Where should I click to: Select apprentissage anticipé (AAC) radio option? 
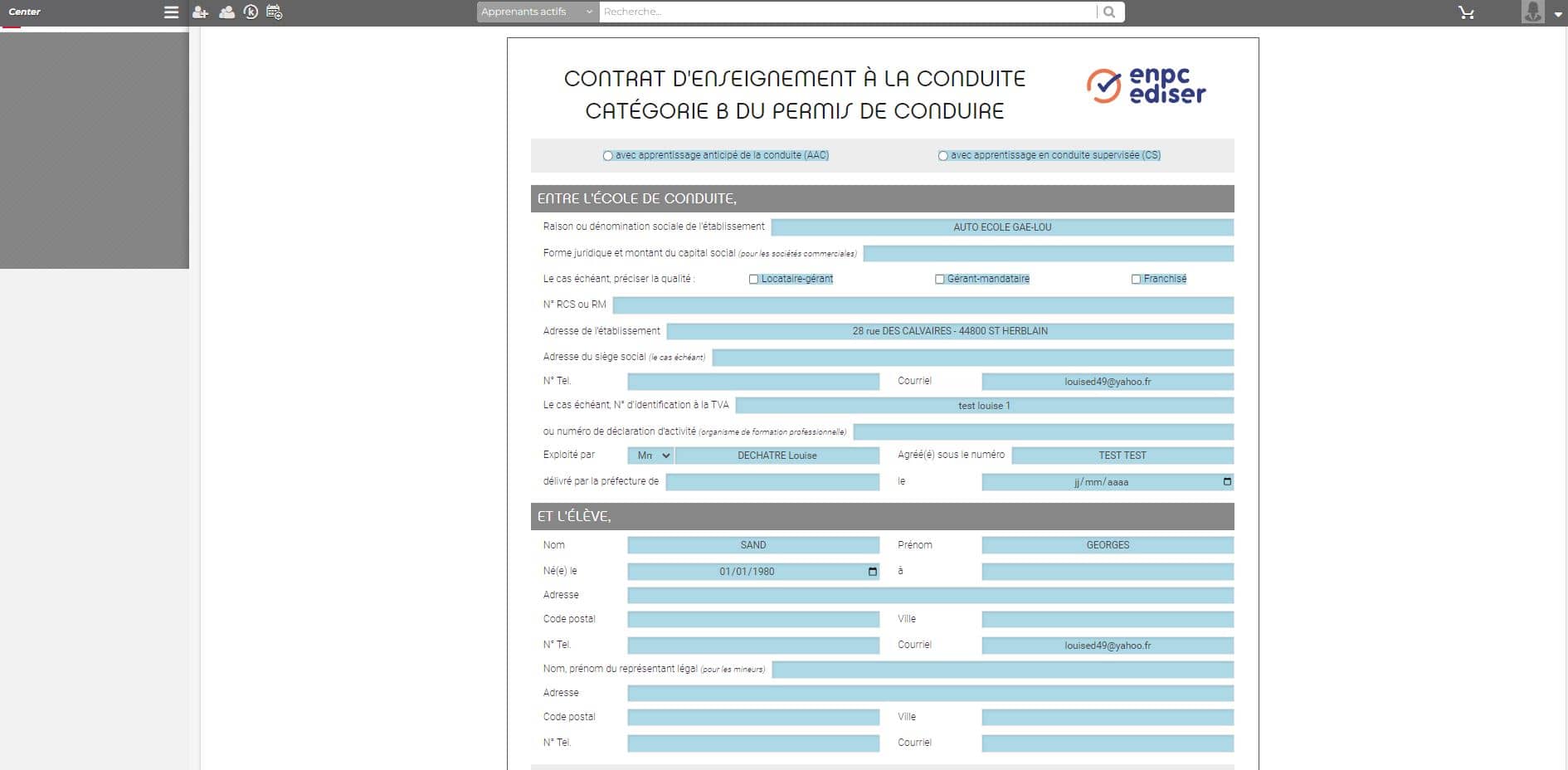tap(608, 156)
